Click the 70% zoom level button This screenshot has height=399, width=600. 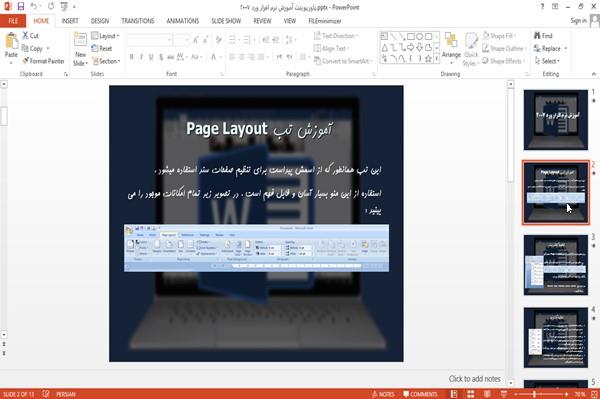pos(580,394)
